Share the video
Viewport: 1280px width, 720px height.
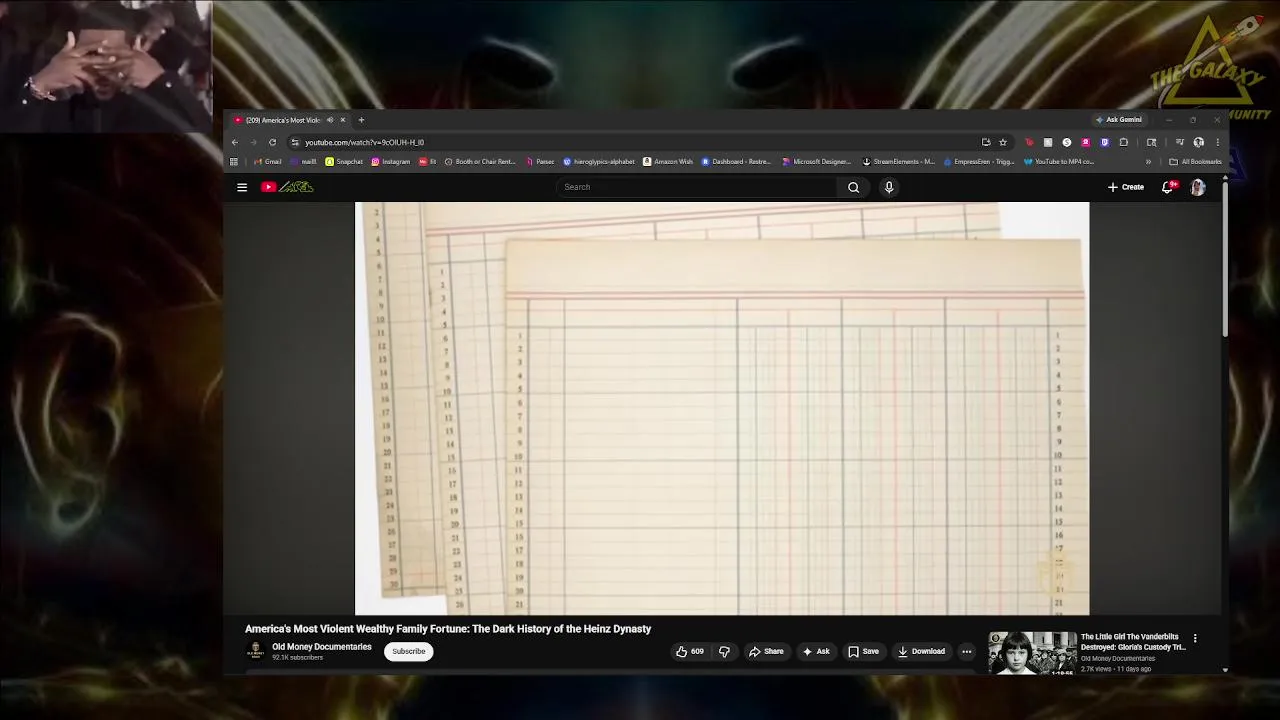coord(767,652)
